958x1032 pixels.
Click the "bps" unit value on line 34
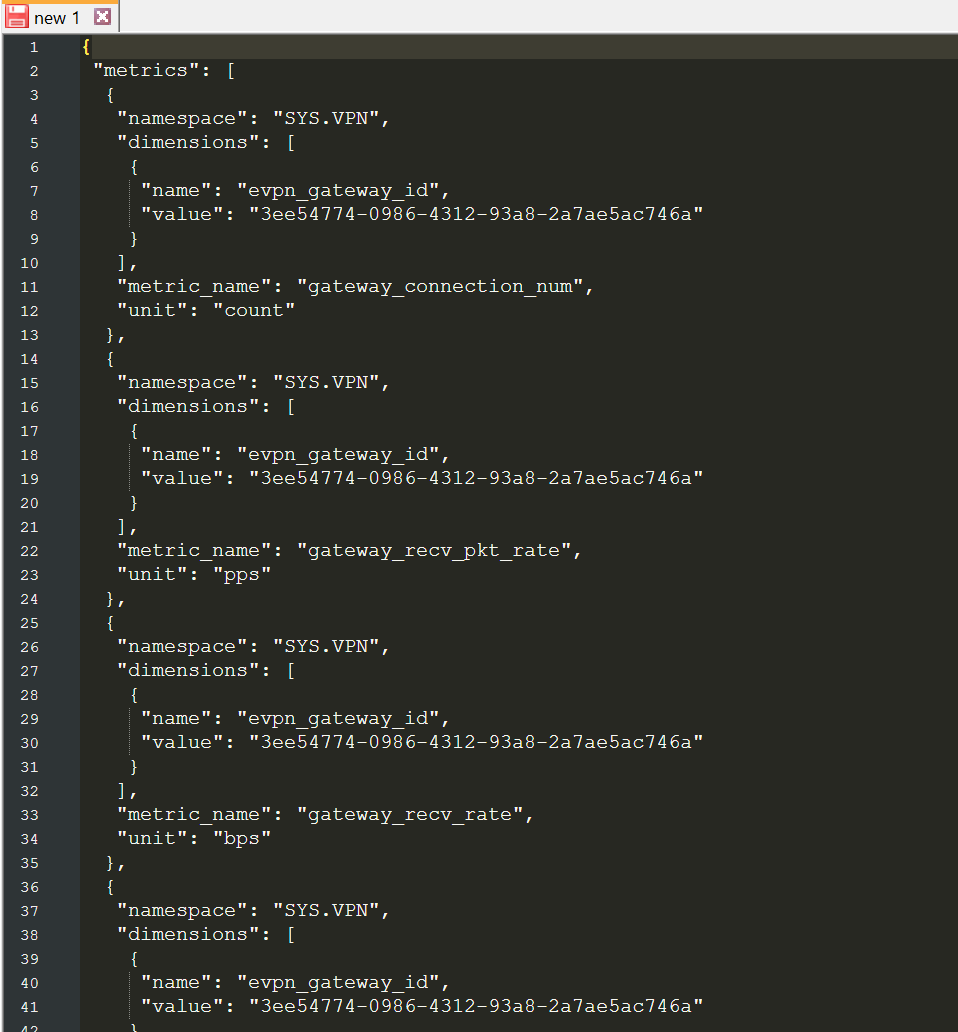coord(241,839)
